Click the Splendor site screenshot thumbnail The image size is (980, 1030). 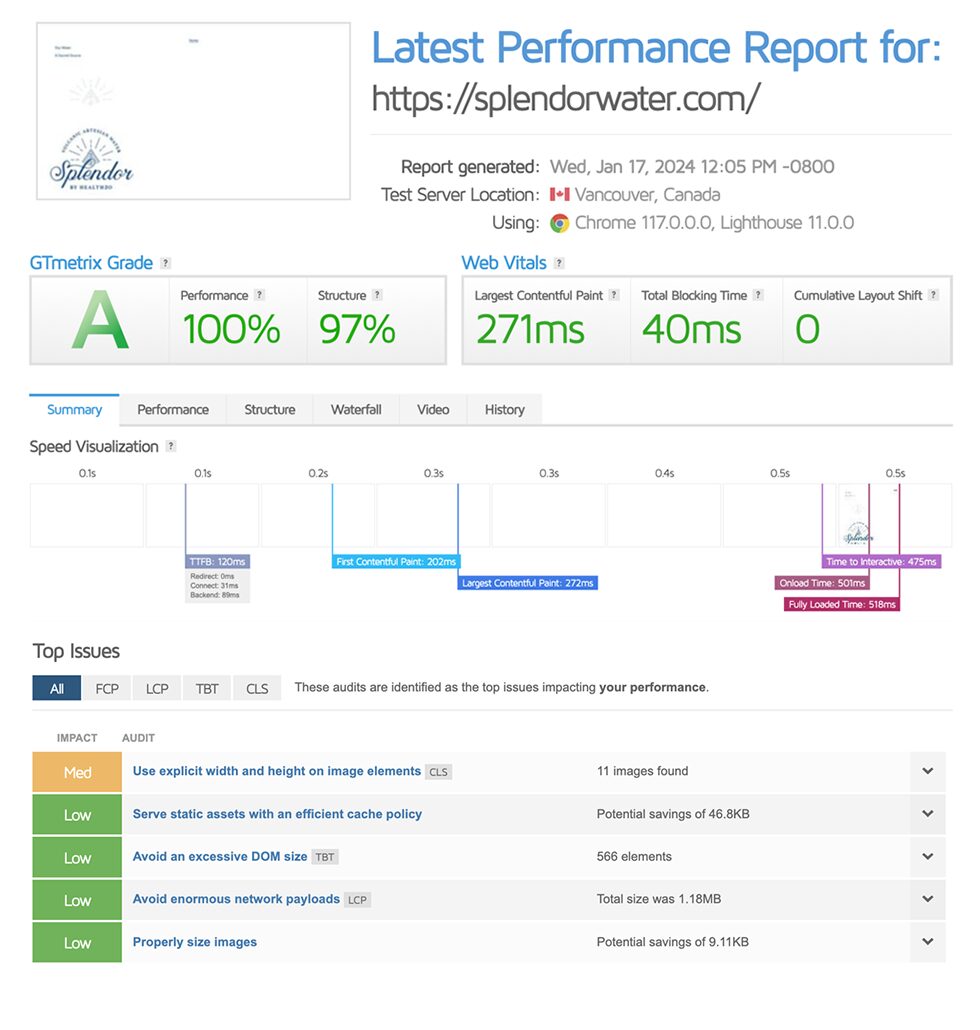[x=194, y=111]
